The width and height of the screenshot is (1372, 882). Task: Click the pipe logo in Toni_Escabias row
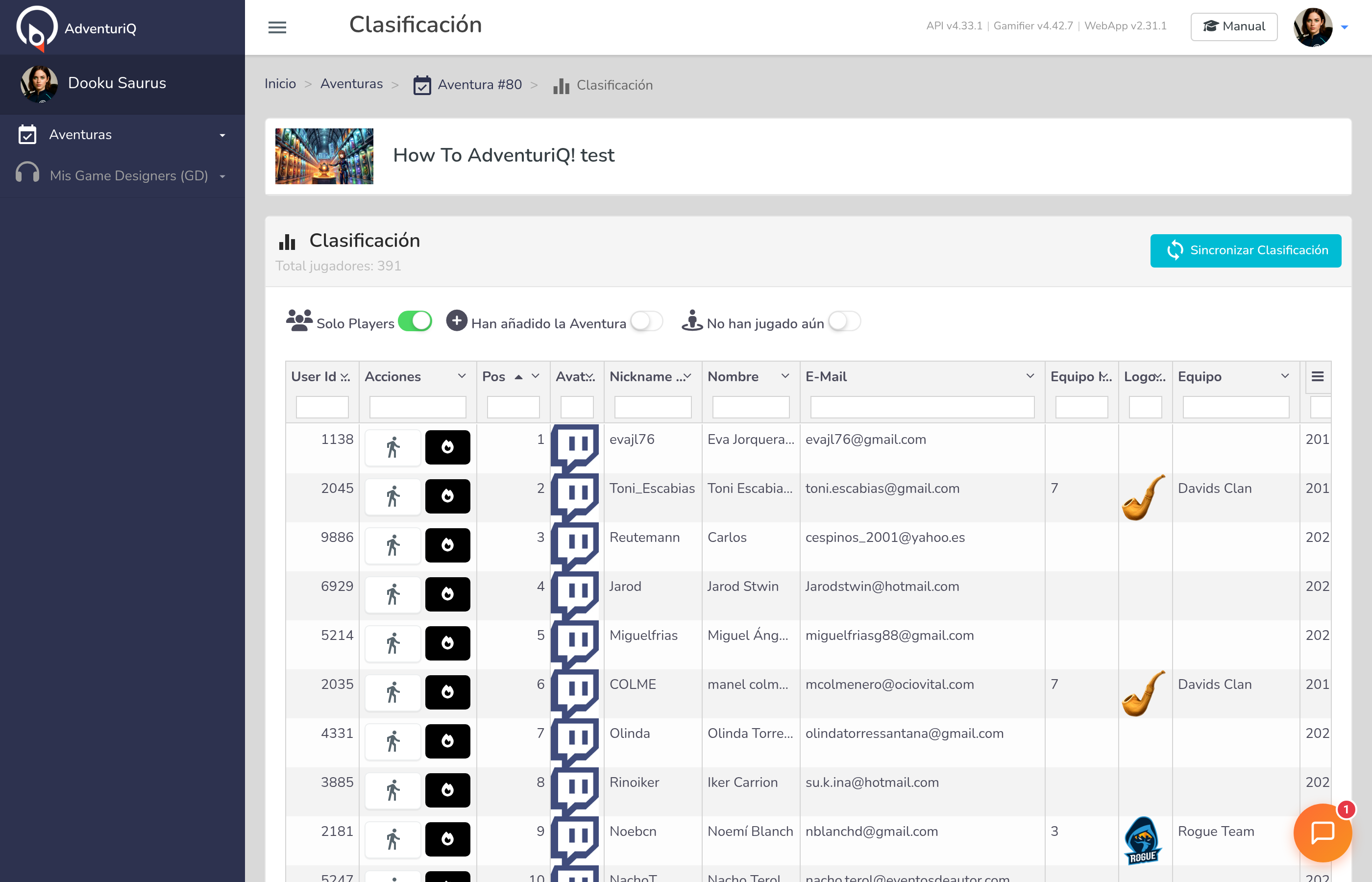pos(1144,497)
